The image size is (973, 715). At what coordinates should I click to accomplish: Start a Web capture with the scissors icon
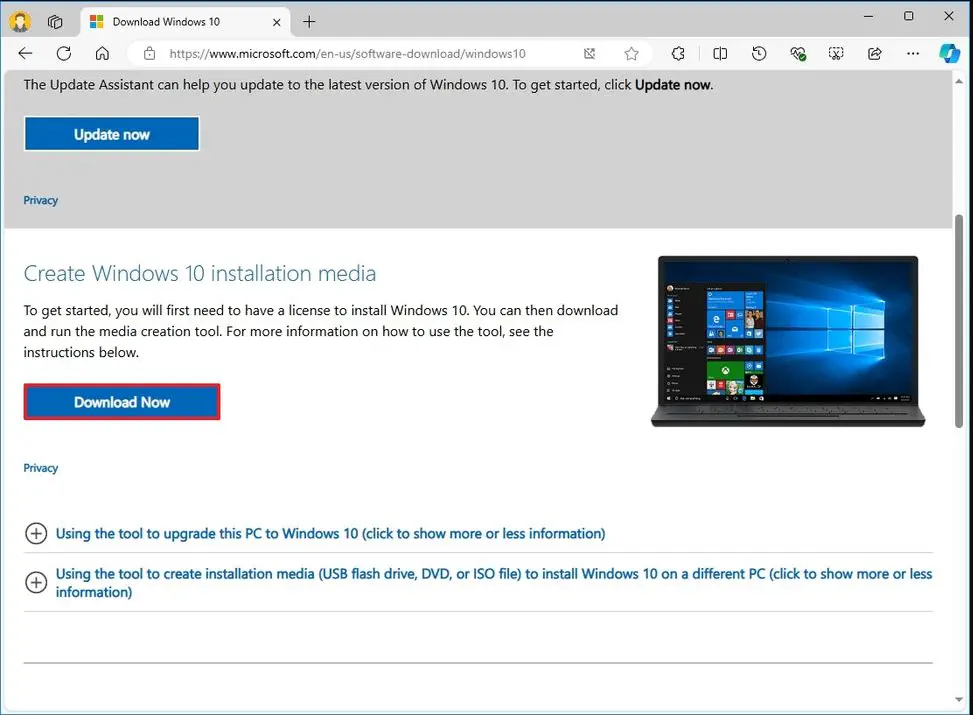(836, 53)
